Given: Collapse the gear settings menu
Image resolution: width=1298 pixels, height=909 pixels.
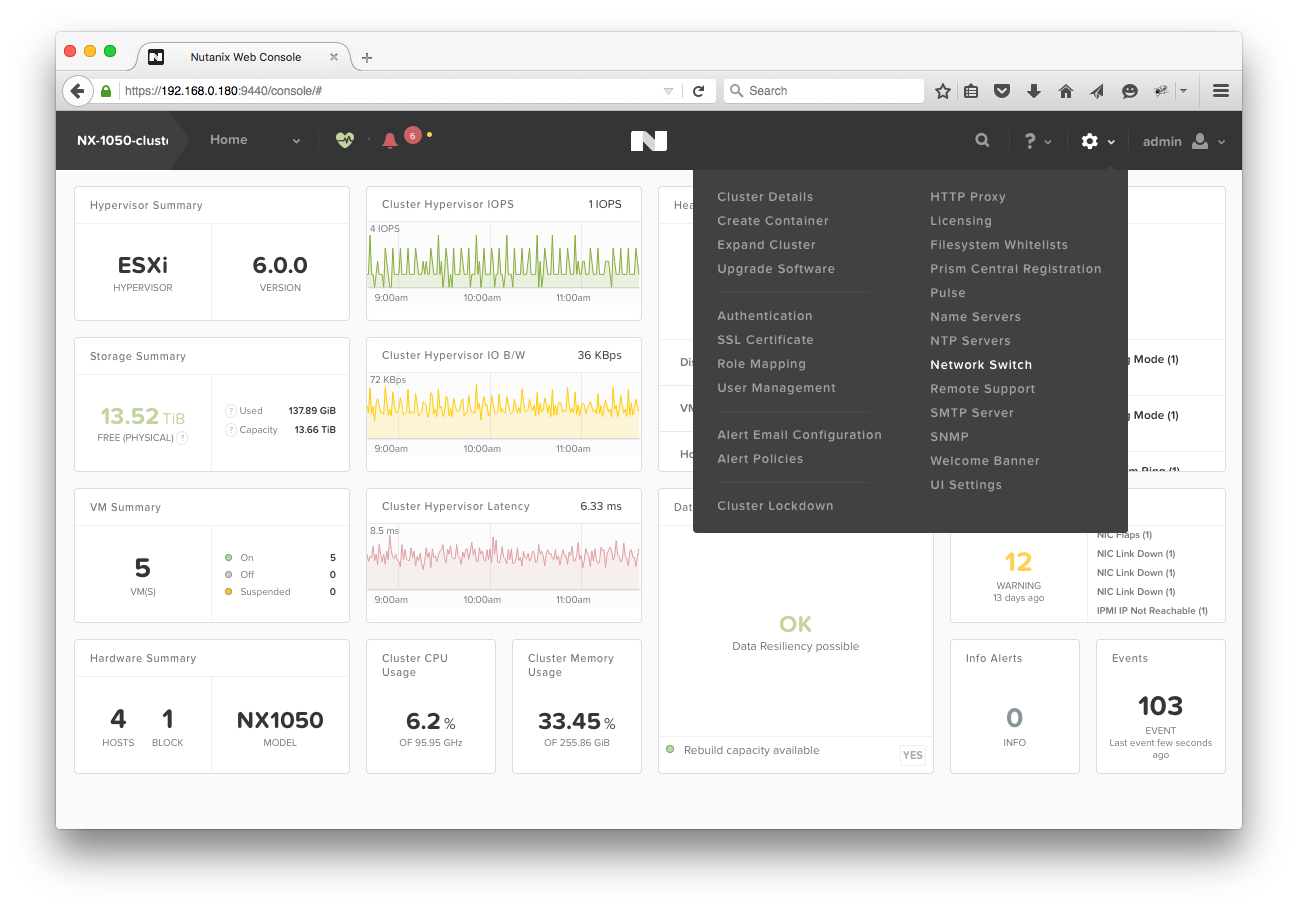Looking at the screenshot, I should [x=1097, y=142].
